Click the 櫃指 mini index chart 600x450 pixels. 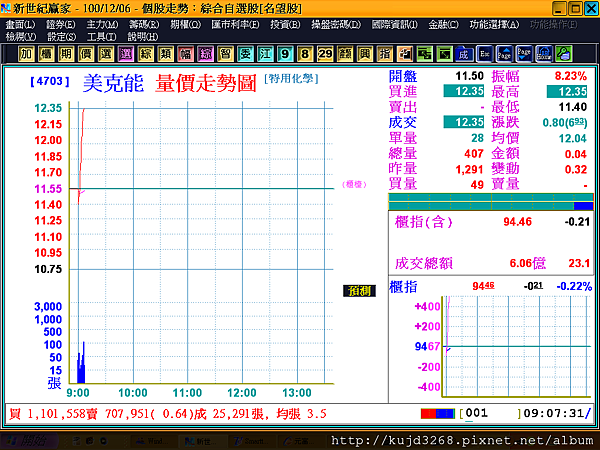pyautogui.click(x=516, y=346)
